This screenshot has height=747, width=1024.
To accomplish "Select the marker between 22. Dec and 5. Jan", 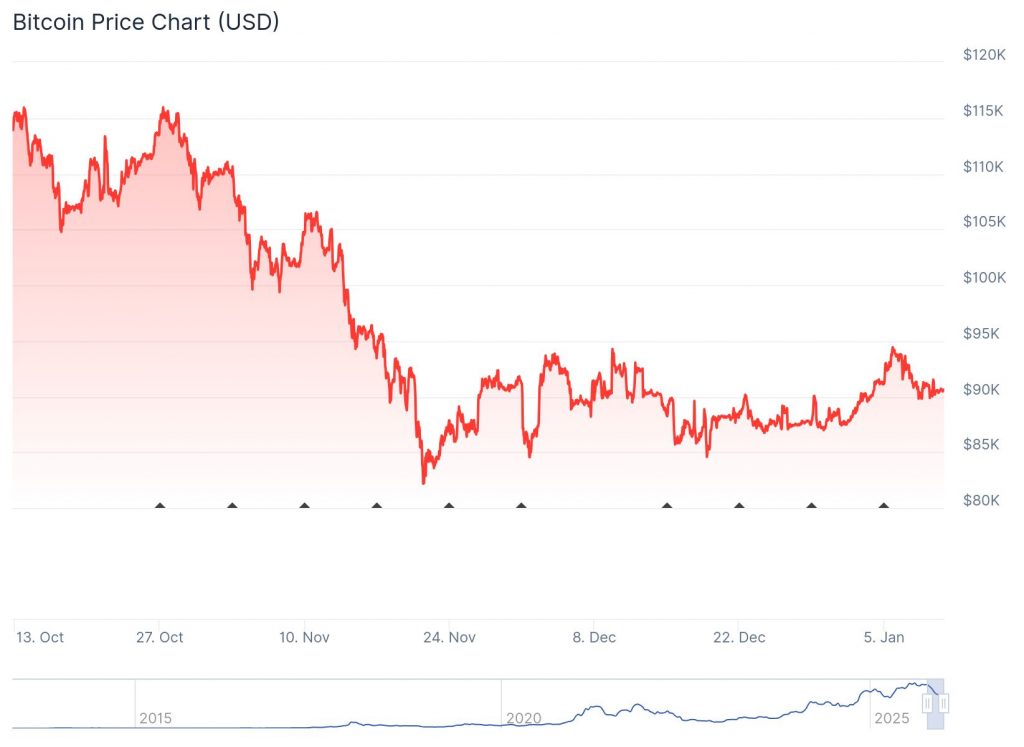I will coord(811,506).
